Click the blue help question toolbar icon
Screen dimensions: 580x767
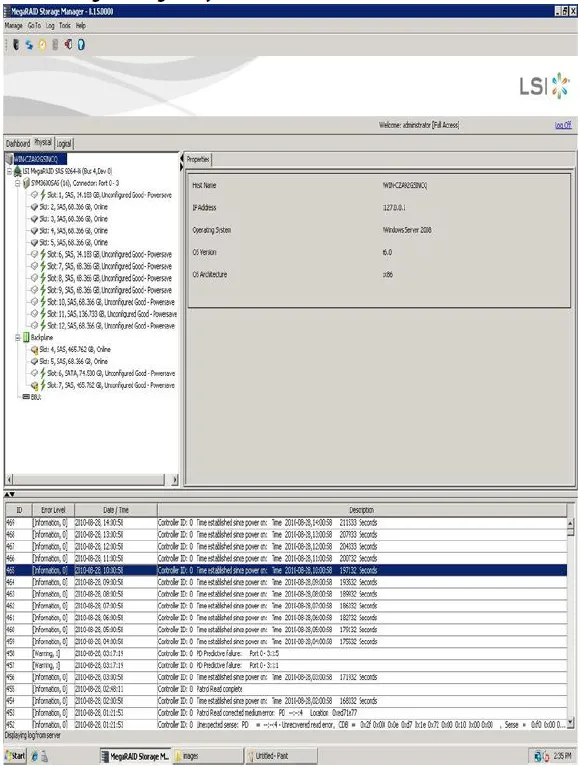point(81,45)
